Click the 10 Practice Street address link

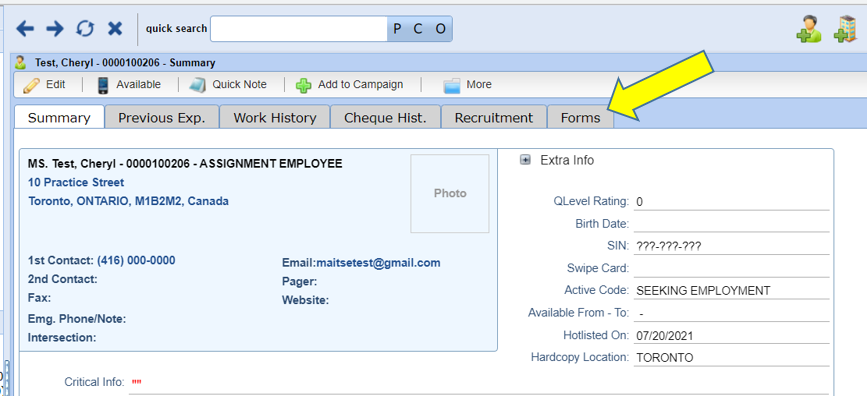point(76,183)
